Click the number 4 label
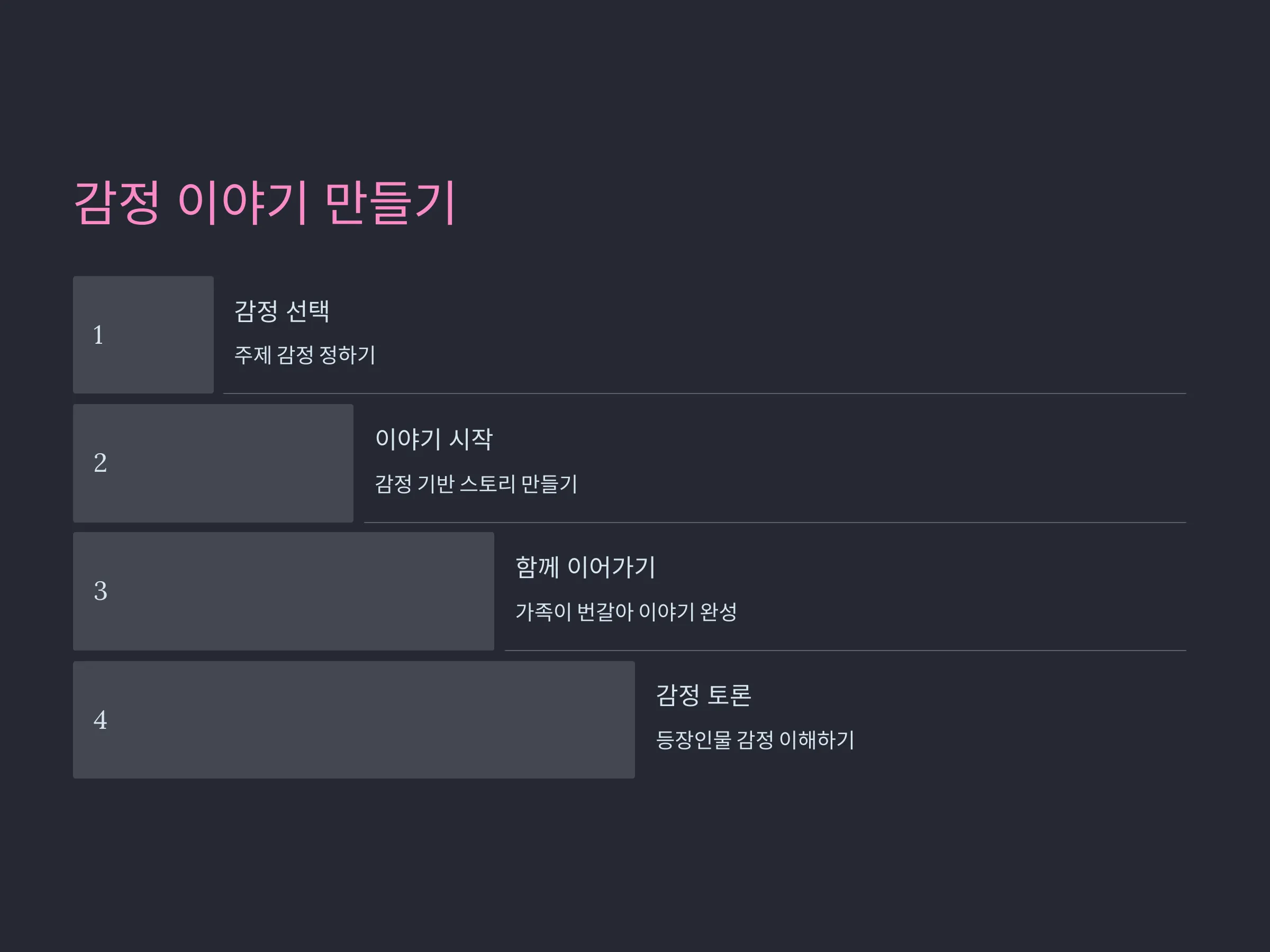The image size is (1270, 952). (100, 720)
